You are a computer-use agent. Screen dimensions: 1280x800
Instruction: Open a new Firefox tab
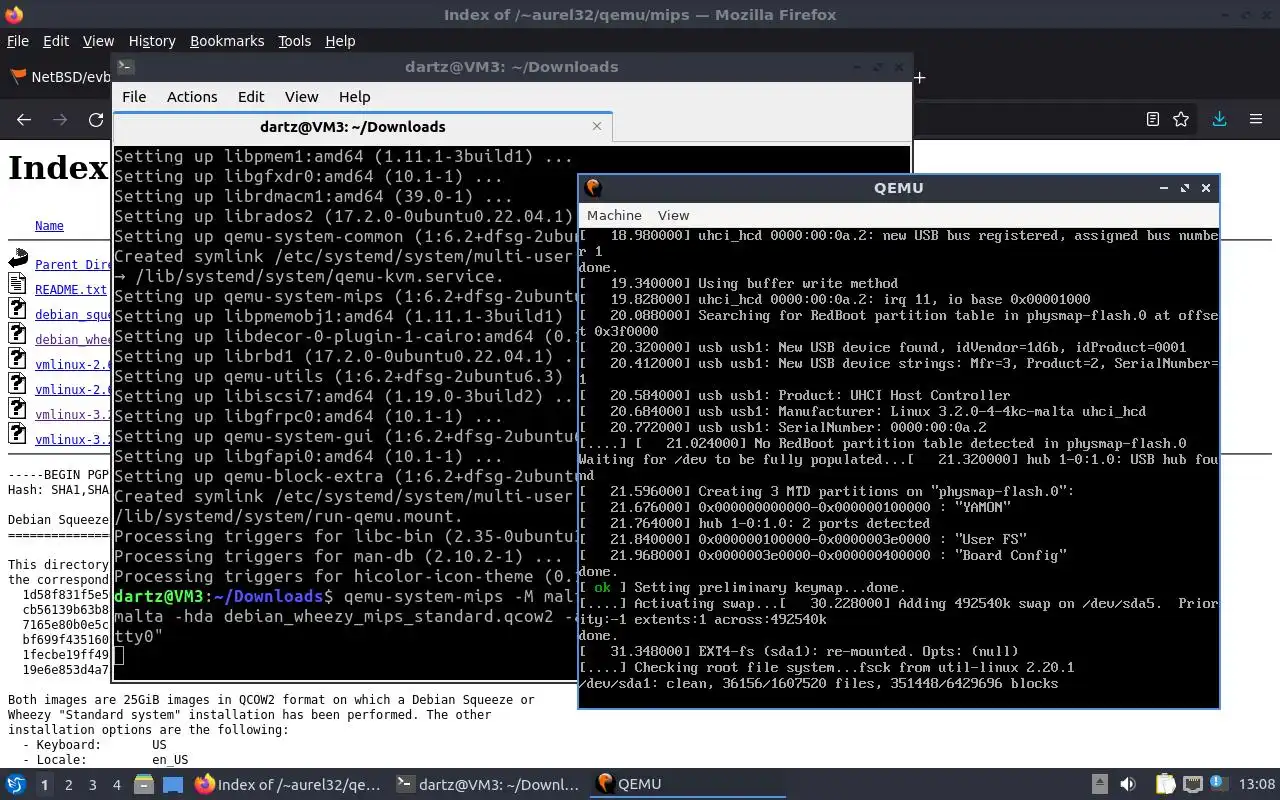coord(919,77)
